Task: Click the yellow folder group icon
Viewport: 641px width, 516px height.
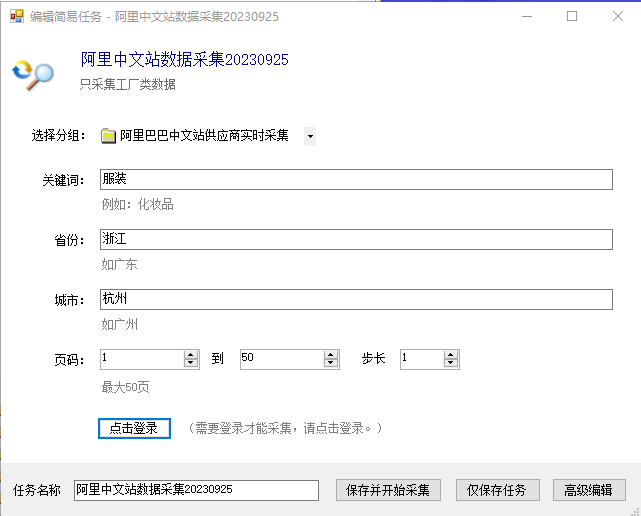Action: coord(108,136)
